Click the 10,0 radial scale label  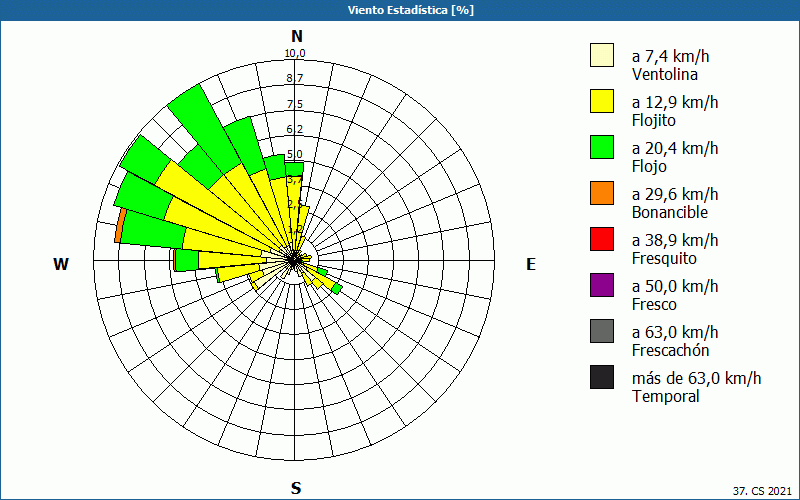tap(295, 54)
